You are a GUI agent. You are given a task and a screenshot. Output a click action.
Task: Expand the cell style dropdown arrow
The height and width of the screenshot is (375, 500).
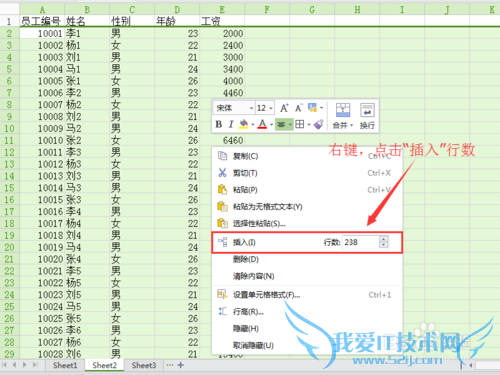point(321,108)
